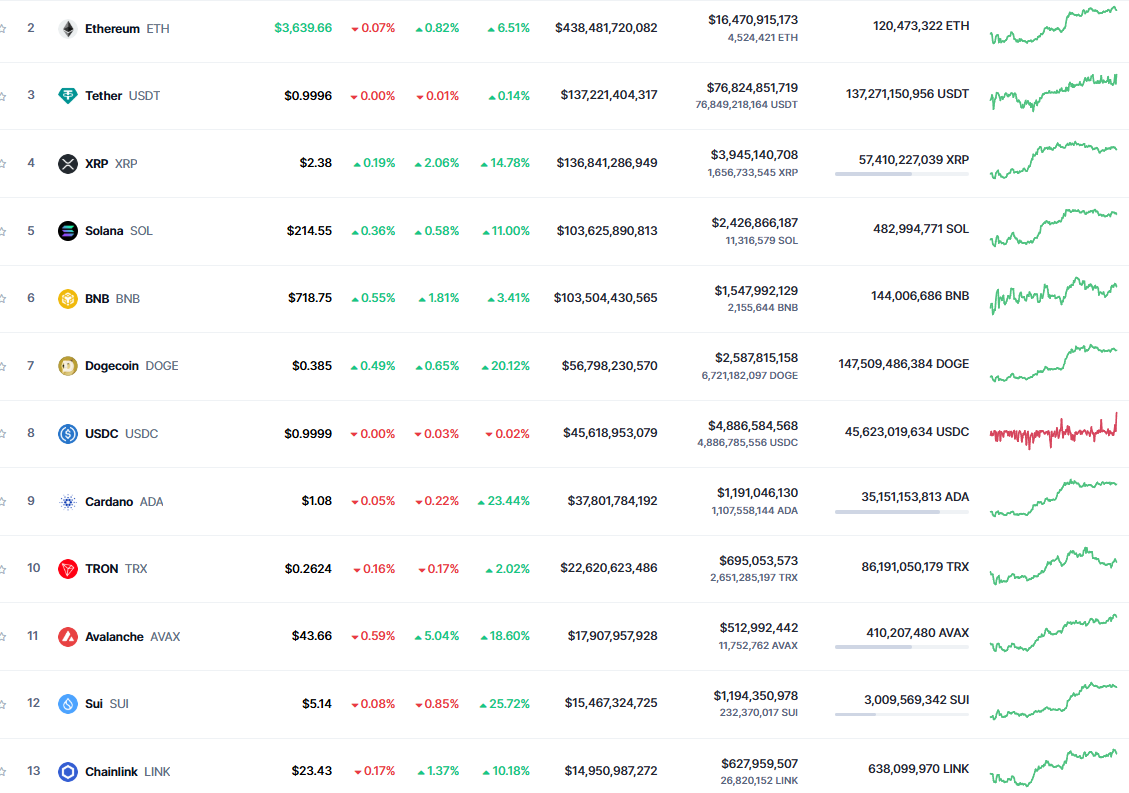Click USDC supply 45,623,019,634 USDC
This screenshot has height=793, width=1129.
coord(907,432)
